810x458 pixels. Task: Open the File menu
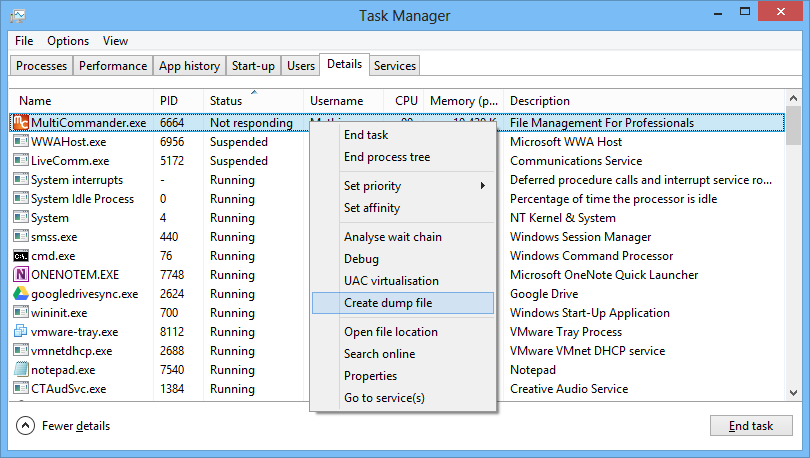[x=24, y=41]
